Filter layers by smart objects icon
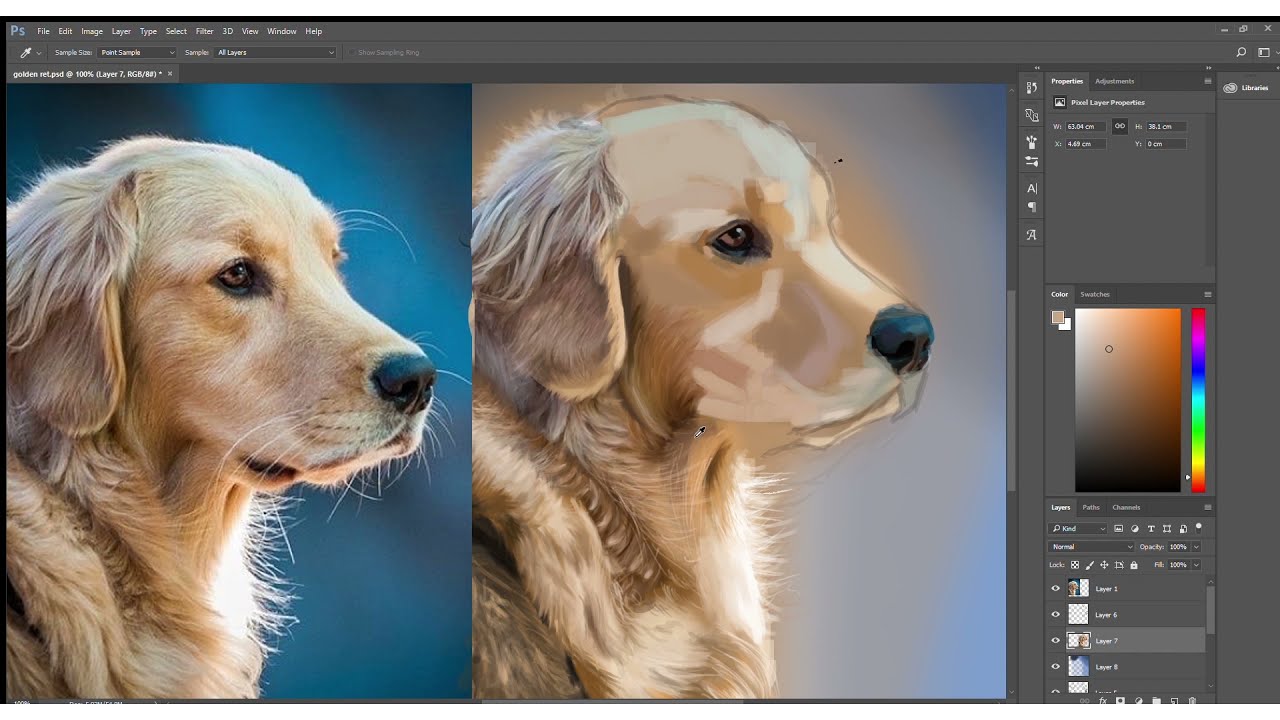 (x=1183, y=528)
